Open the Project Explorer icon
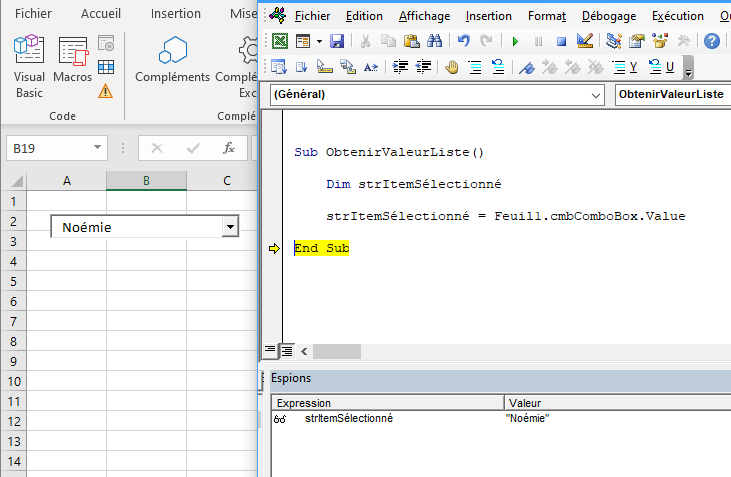The height and width of the screenshot is (477, 731). 614,41
